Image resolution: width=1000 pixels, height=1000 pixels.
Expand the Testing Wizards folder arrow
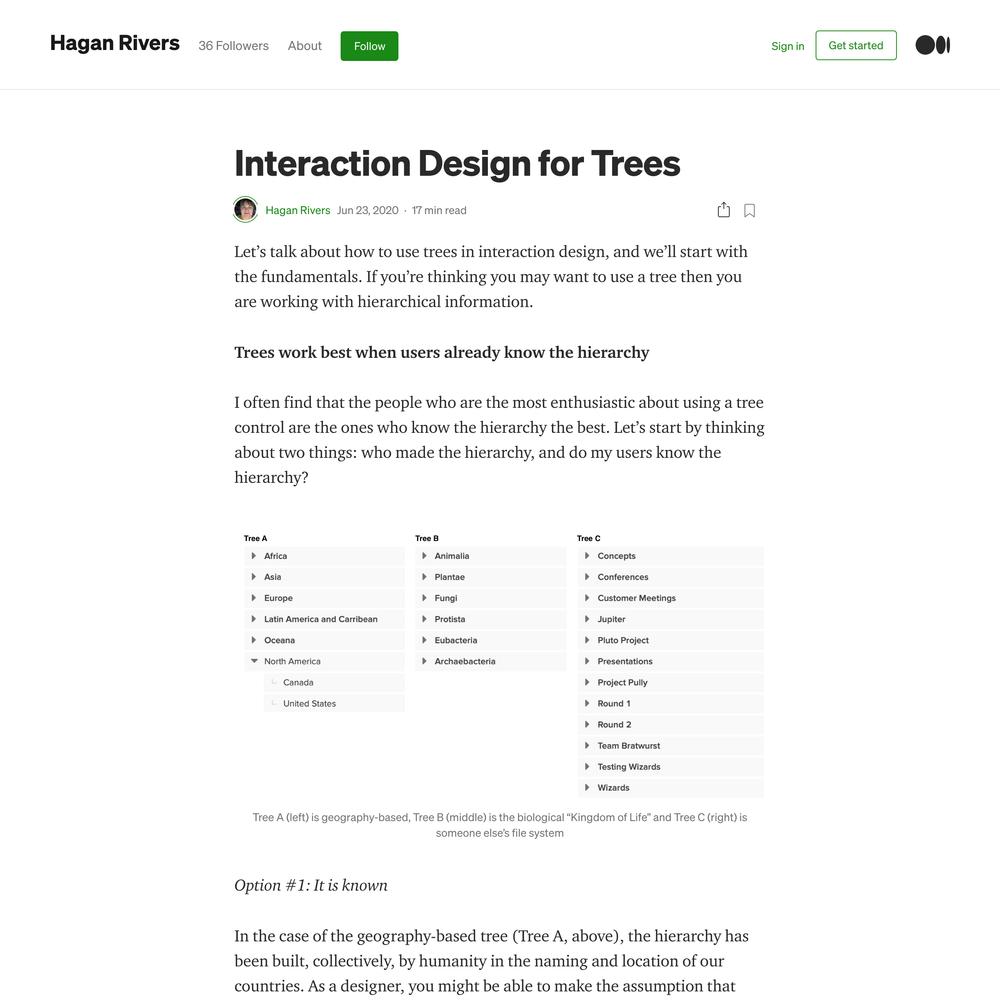(587, 767)
